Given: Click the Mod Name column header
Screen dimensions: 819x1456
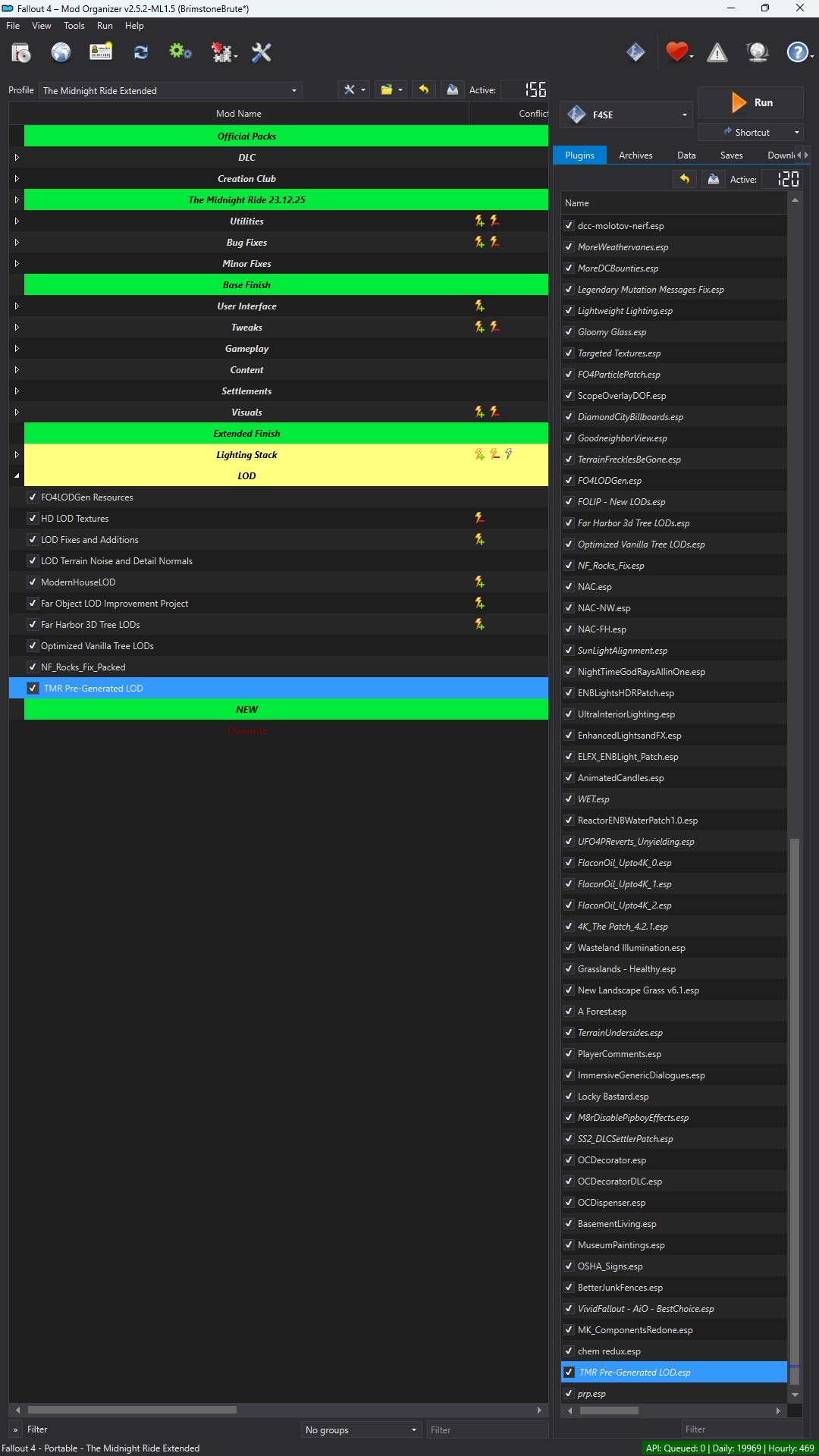Looking at the screenshot, I should [x=239, y=113].
